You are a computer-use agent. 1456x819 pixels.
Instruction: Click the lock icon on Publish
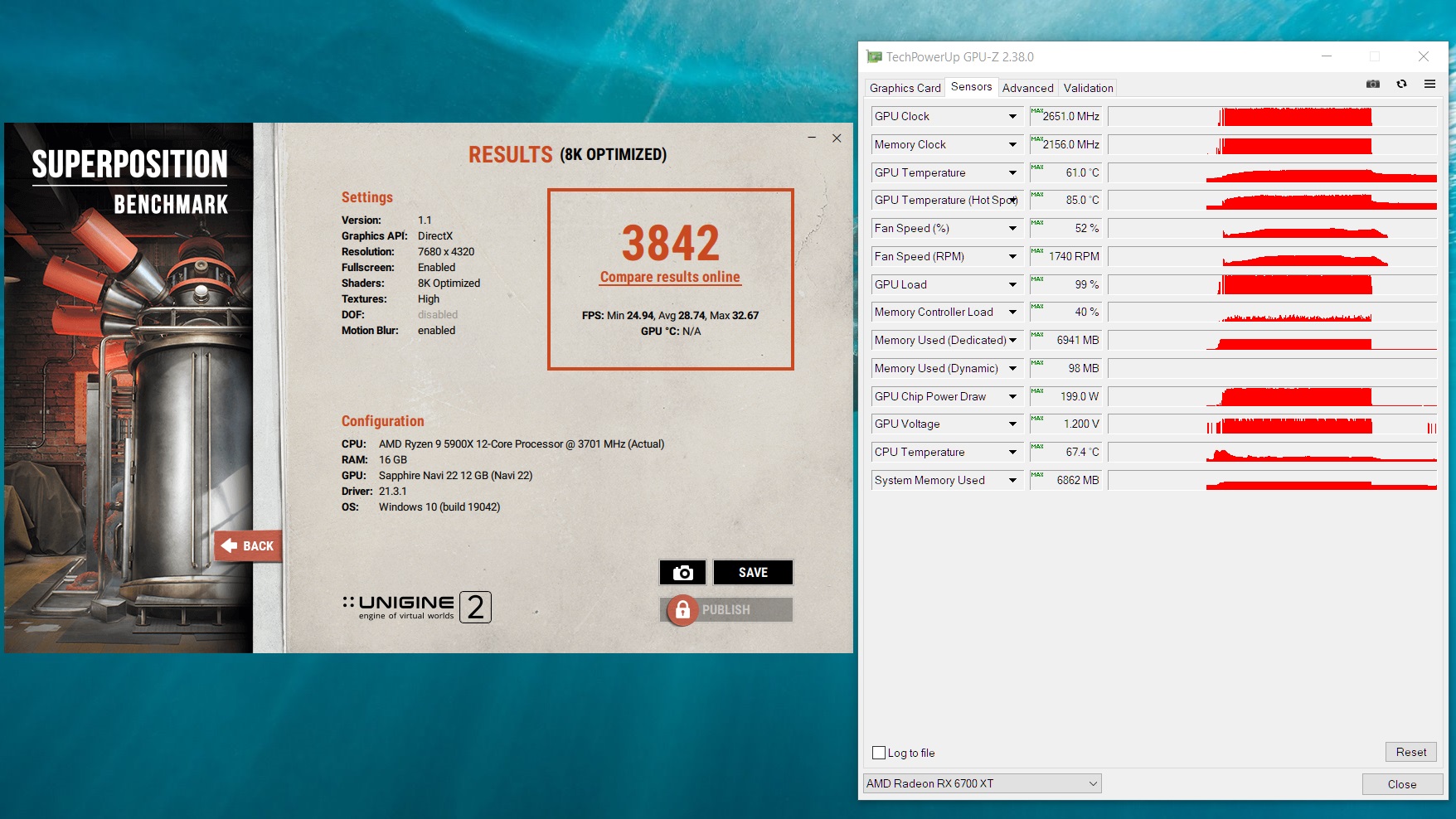click(x=682, y=610)
